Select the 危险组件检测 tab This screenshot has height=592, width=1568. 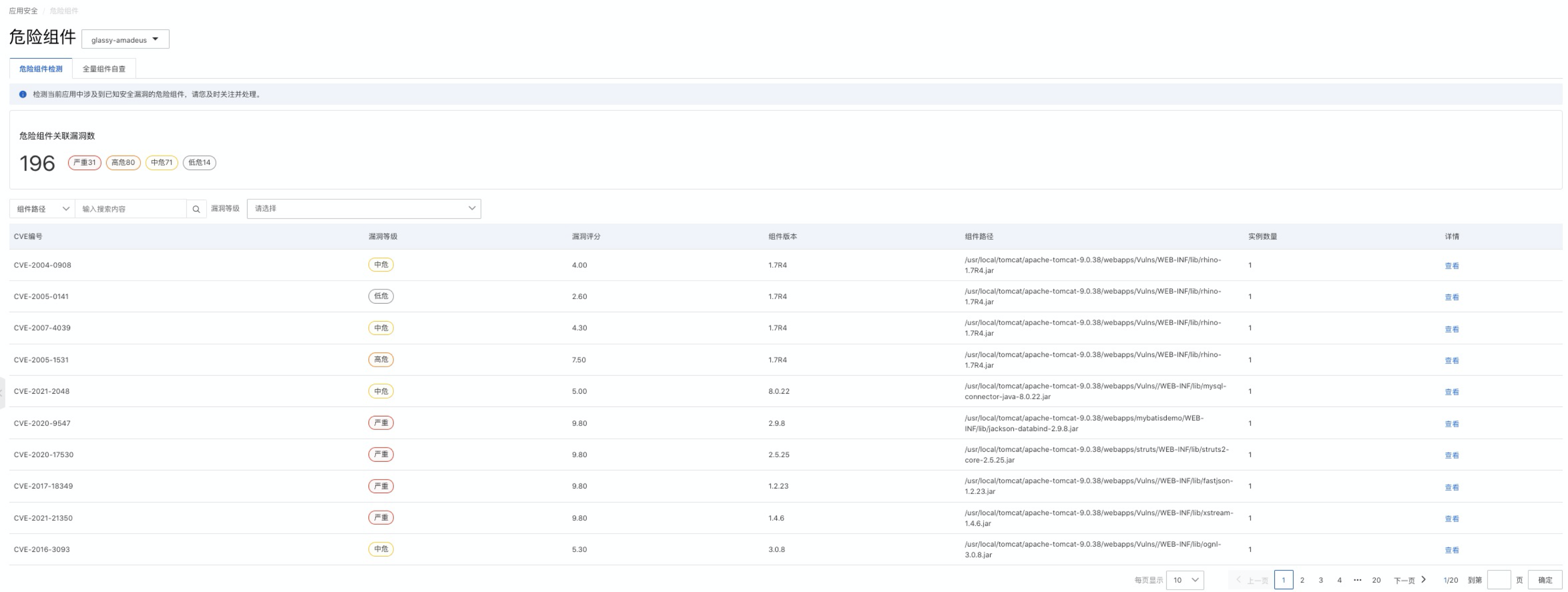[x=41, y=69]
